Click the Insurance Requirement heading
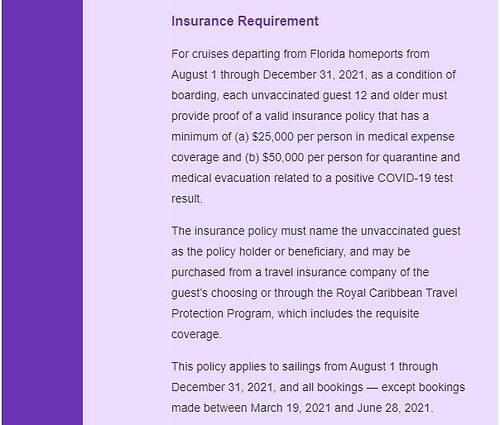 tap(245, 21)
